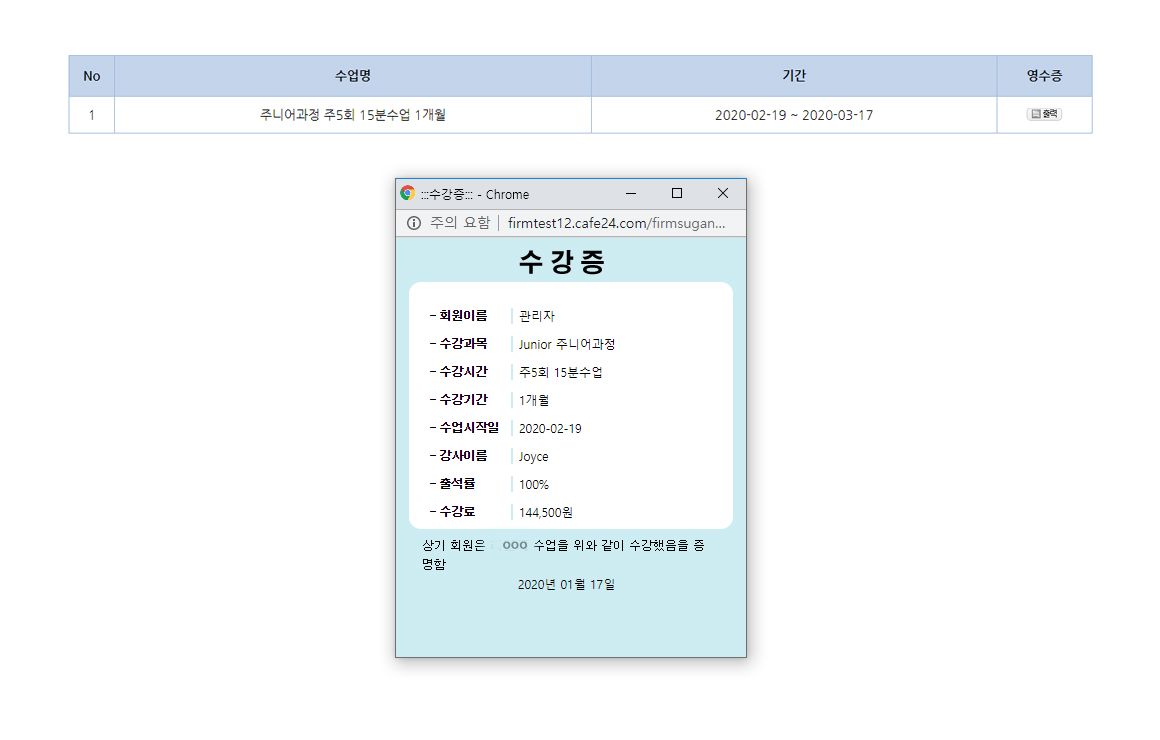Click the 수강증 heading in popup

coord(562,262)
